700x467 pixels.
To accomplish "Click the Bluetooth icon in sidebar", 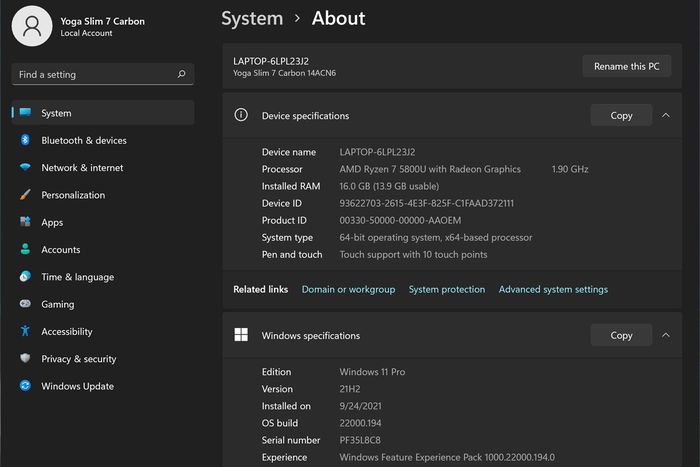I will point(25,140).
